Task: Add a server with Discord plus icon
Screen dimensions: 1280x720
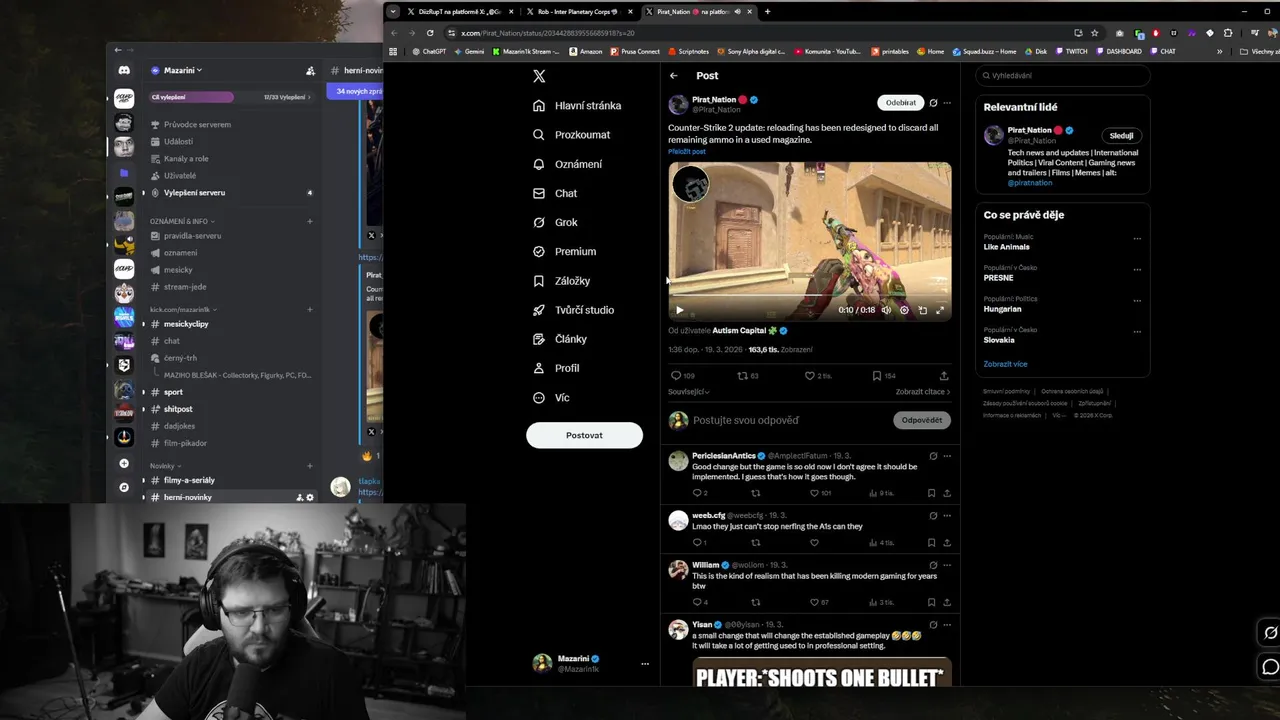Action: pos(124,464)
